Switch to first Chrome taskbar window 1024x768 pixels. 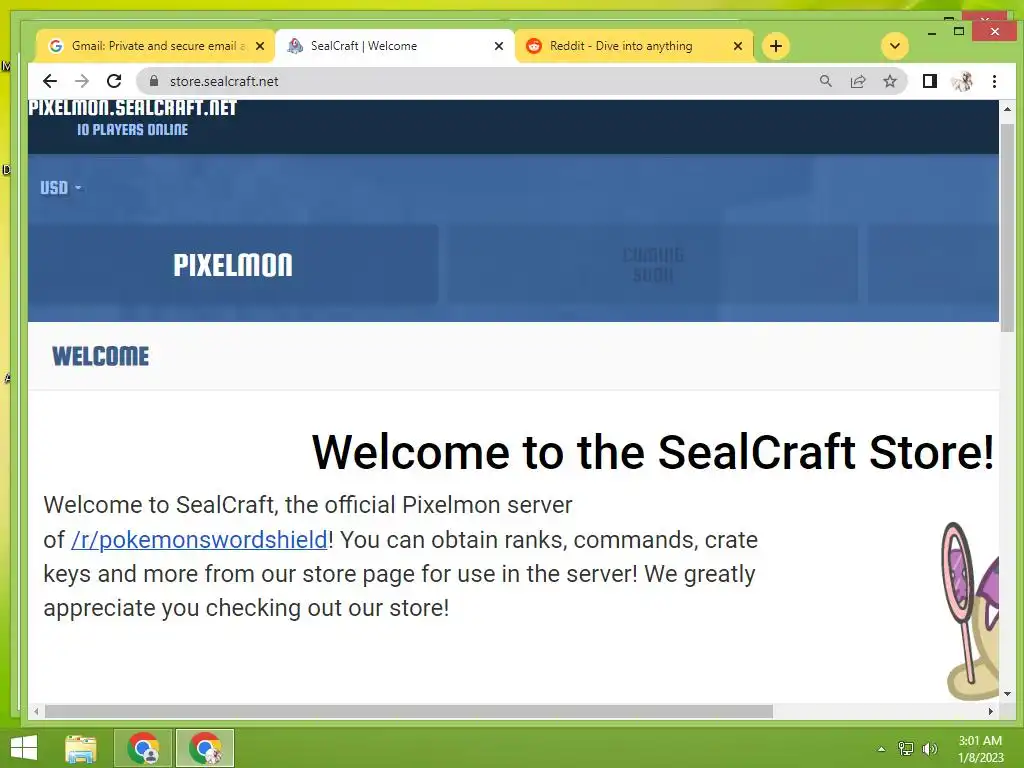click(x=143, y=748)
